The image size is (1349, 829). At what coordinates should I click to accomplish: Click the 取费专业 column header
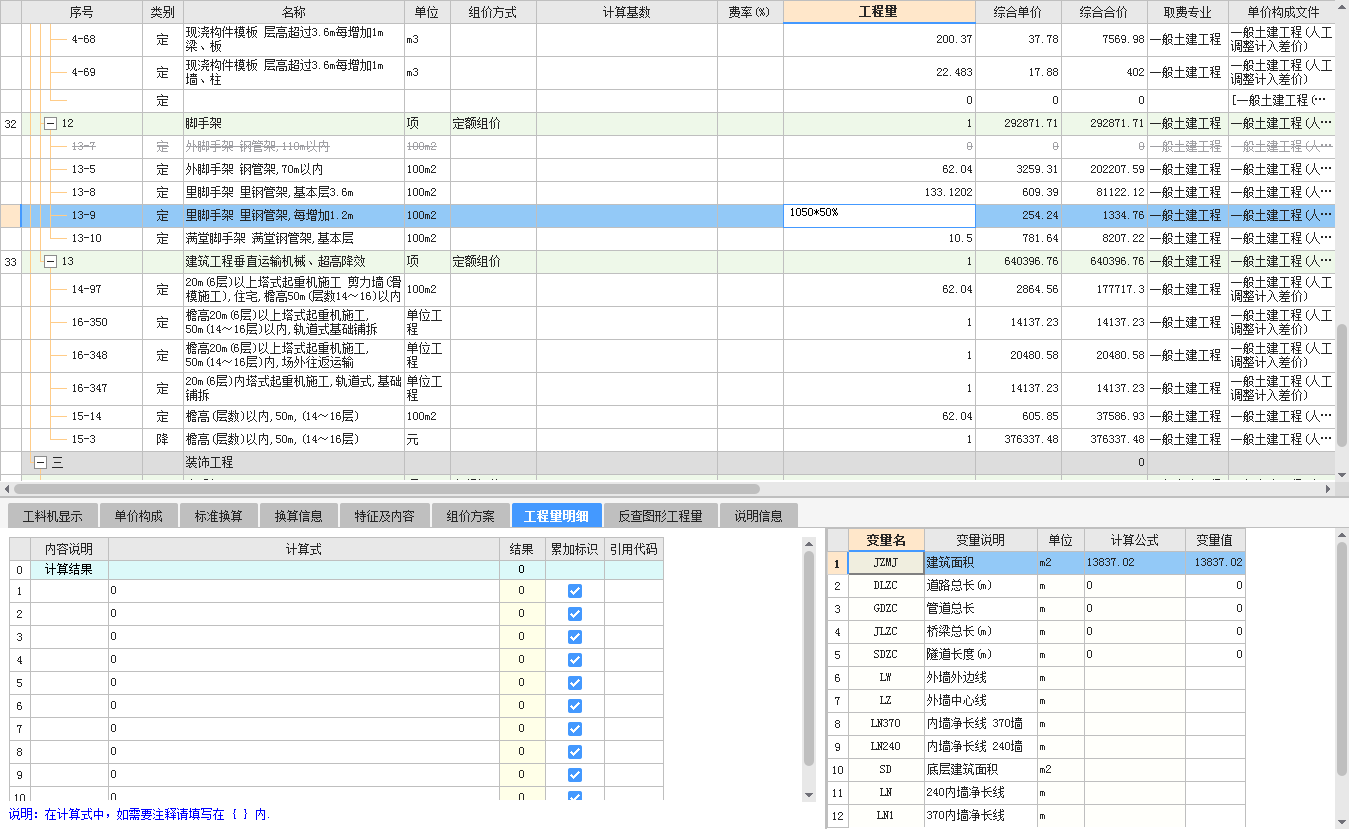[x=1188, y=12]
